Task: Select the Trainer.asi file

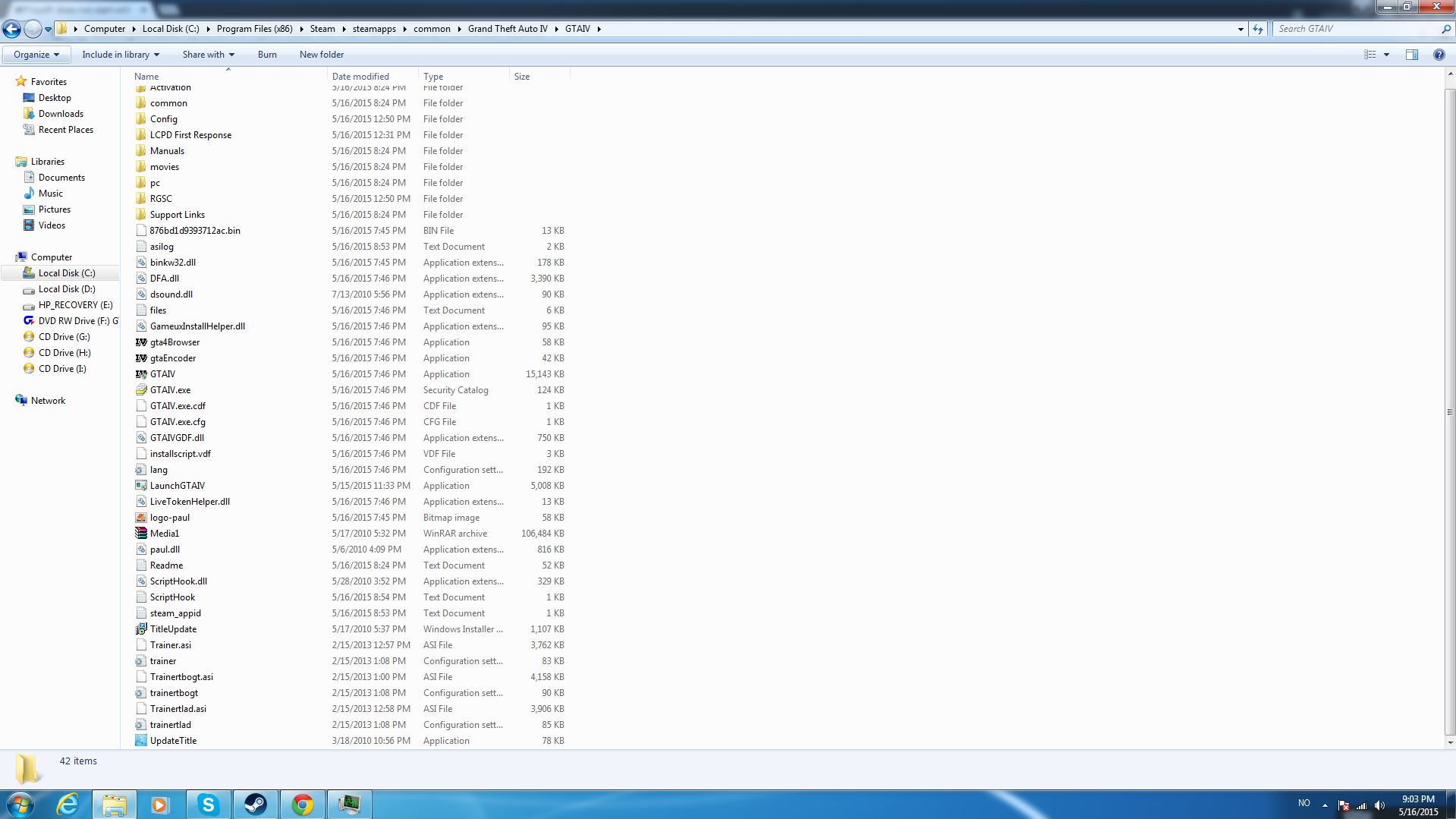Action: [x=171, y=645]
